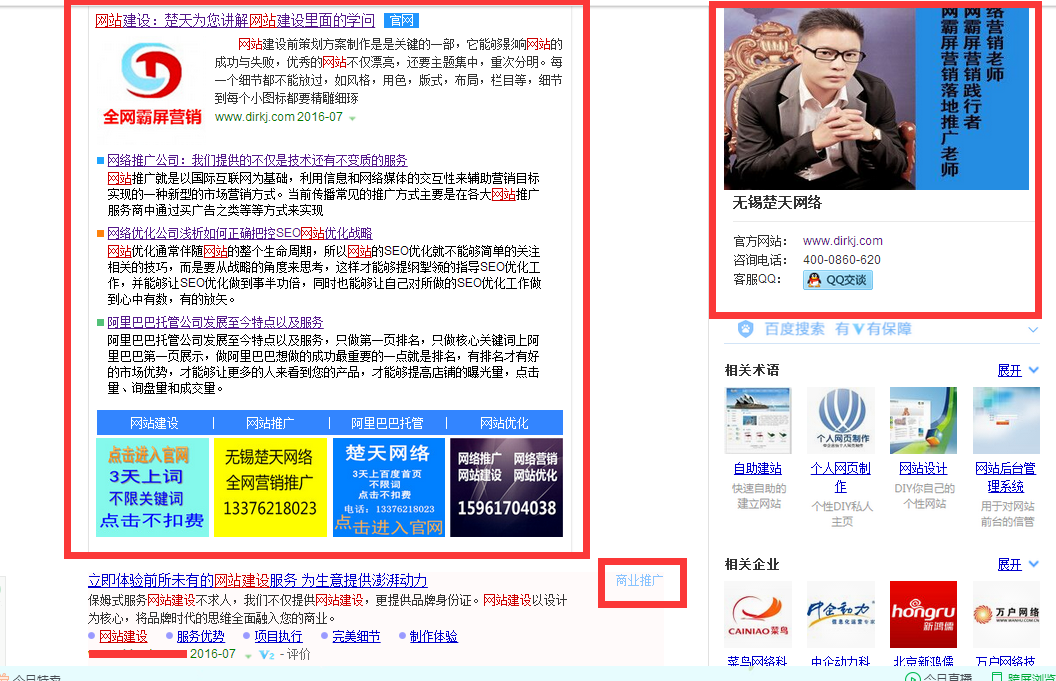Open the 网站建设 sub-link under ad
Image resolution: width=1056 pixels, height=681 pixels.
[123, 636]
